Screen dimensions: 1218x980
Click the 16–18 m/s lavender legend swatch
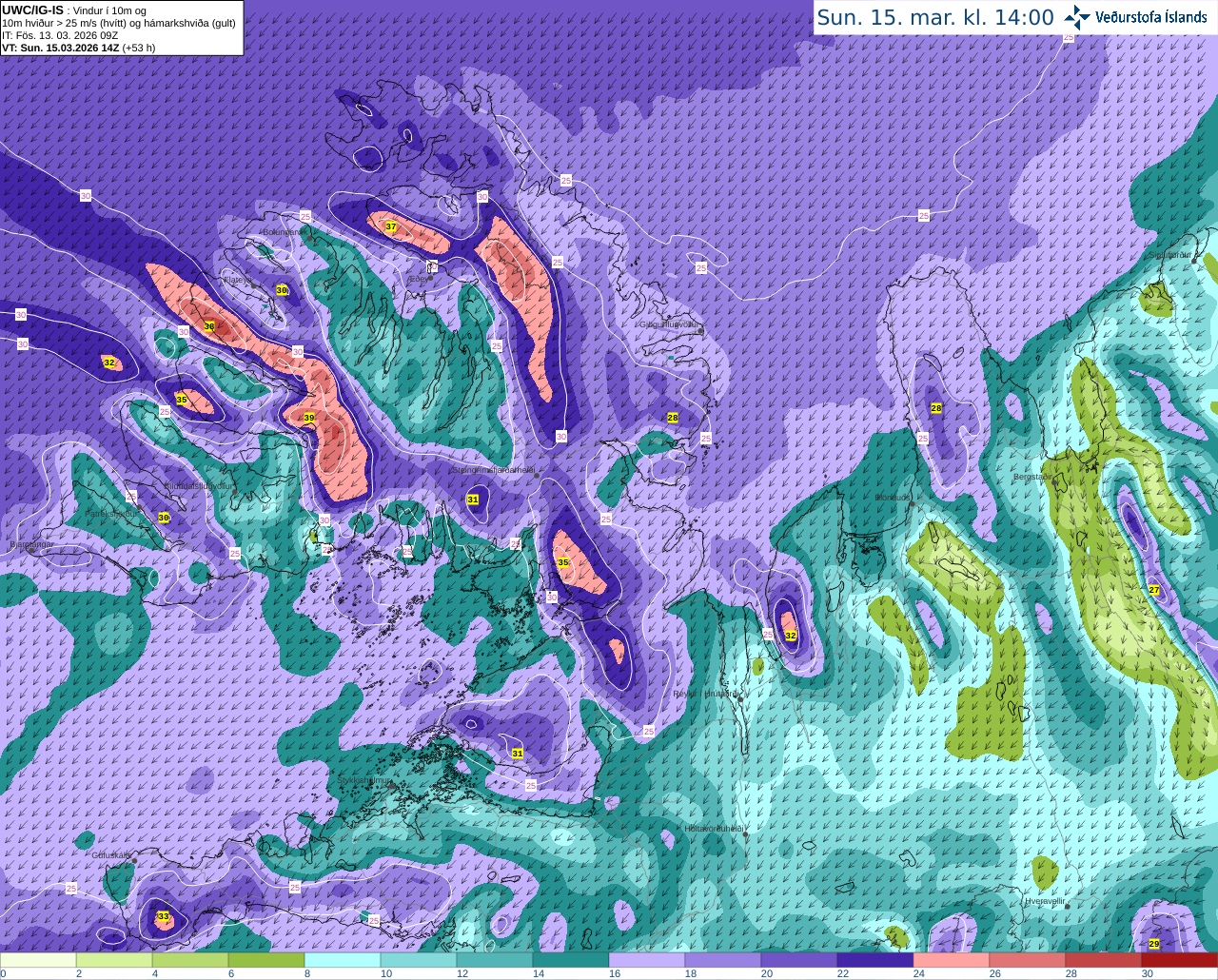pyautogui.click(x=647, y=960)
